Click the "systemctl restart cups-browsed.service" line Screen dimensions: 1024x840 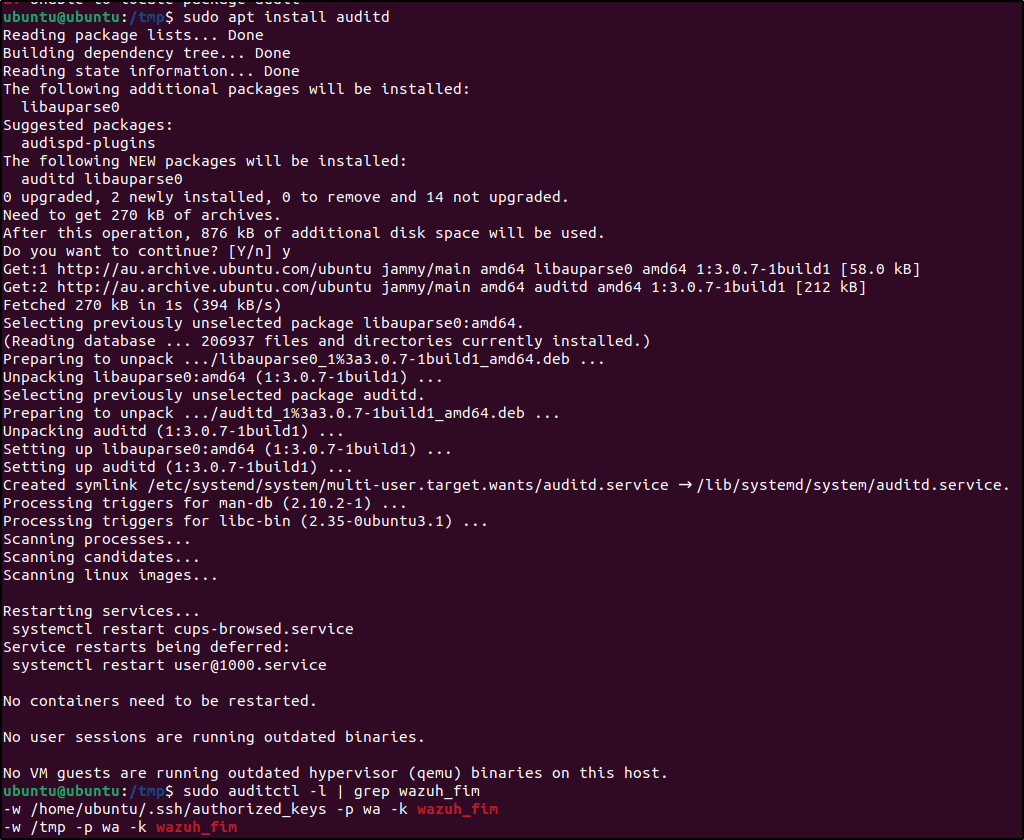coord(182,629)
